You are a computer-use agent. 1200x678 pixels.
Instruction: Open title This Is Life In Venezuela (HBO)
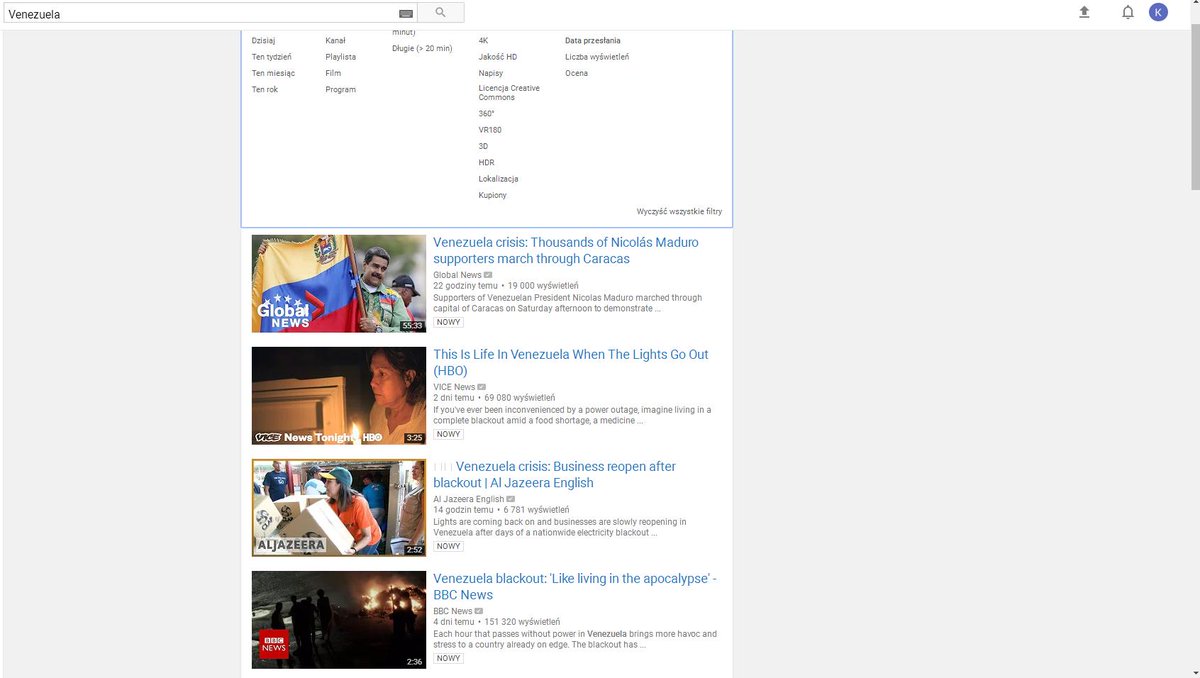click(x=571, y=362)
